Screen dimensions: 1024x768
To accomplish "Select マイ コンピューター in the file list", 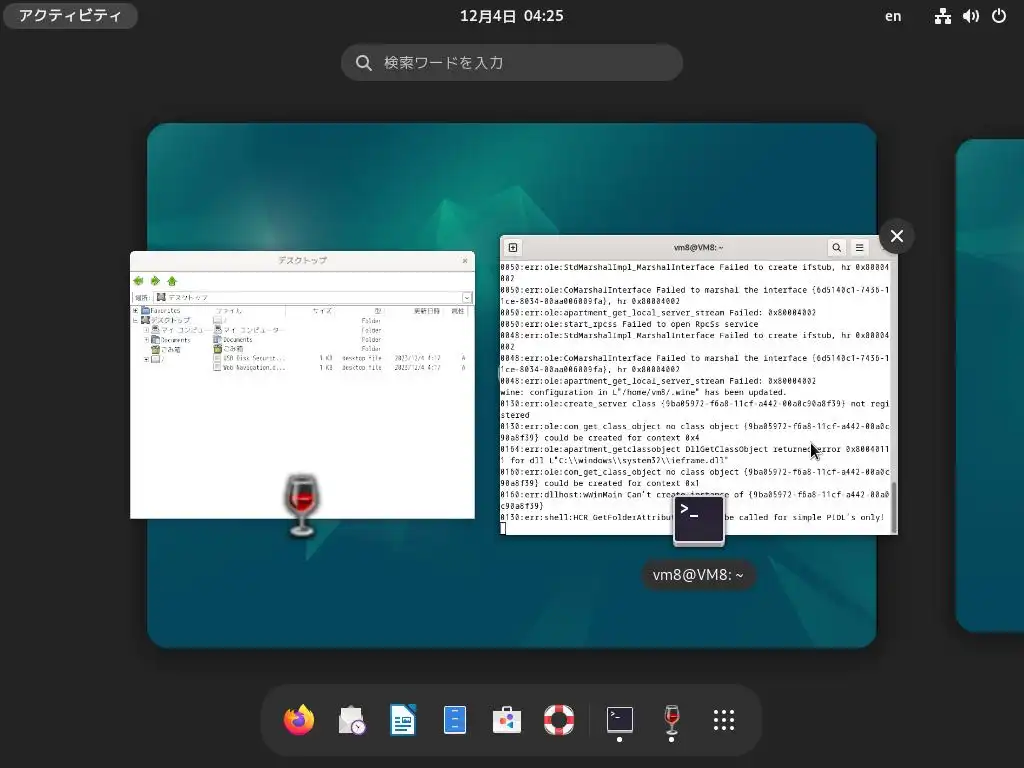I will tap(250, 330).
